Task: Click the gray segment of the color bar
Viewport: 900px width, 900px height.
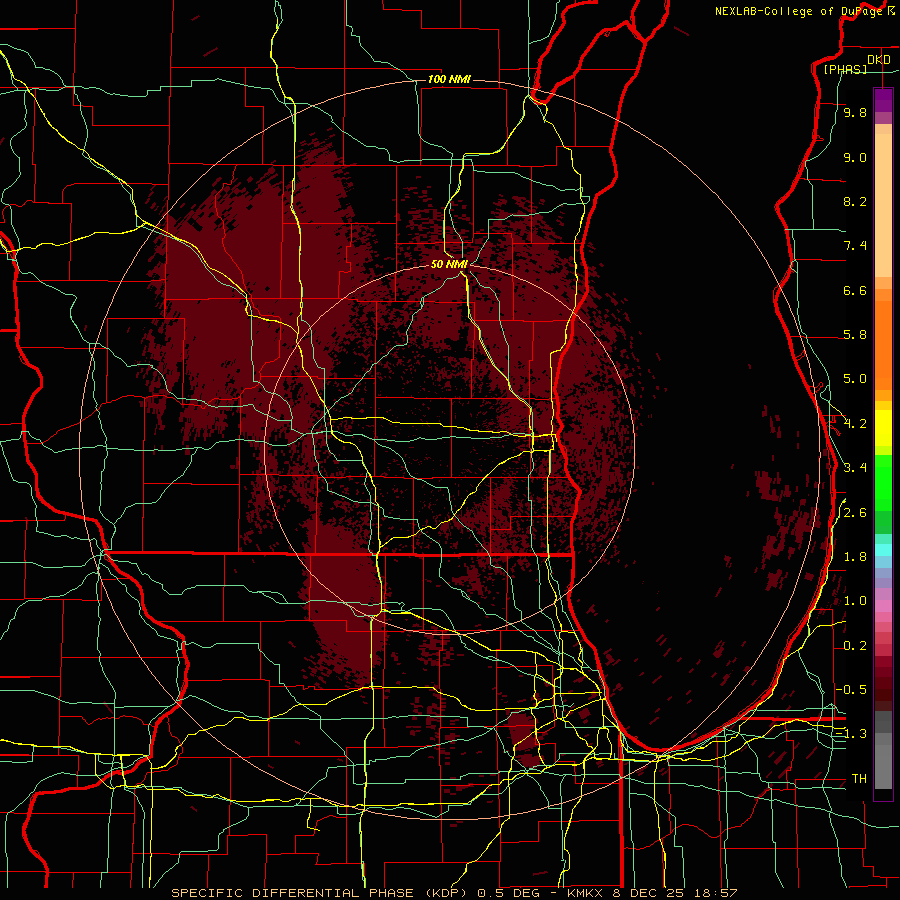Action: click(x=883, y=752)
